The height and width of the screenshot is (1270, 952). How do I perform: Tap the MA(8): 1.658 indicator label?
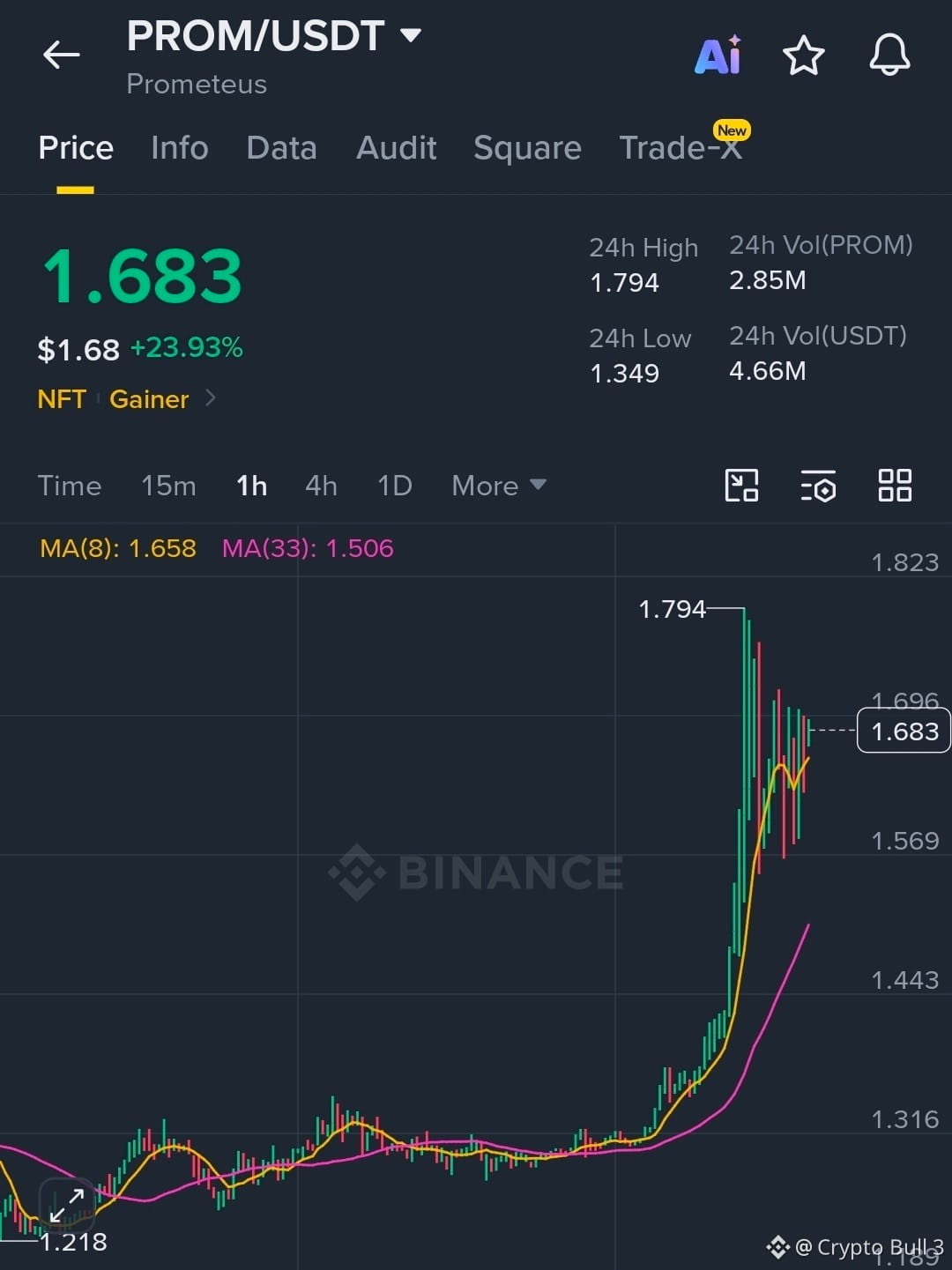click(x=118, y=548)
